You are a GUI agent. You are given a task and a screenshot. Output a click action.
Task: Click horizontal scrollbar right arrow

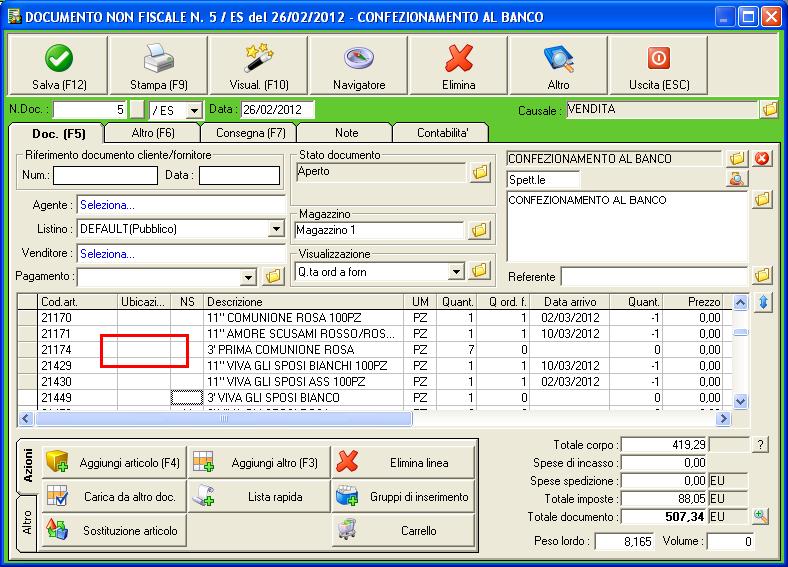(723, 418)
